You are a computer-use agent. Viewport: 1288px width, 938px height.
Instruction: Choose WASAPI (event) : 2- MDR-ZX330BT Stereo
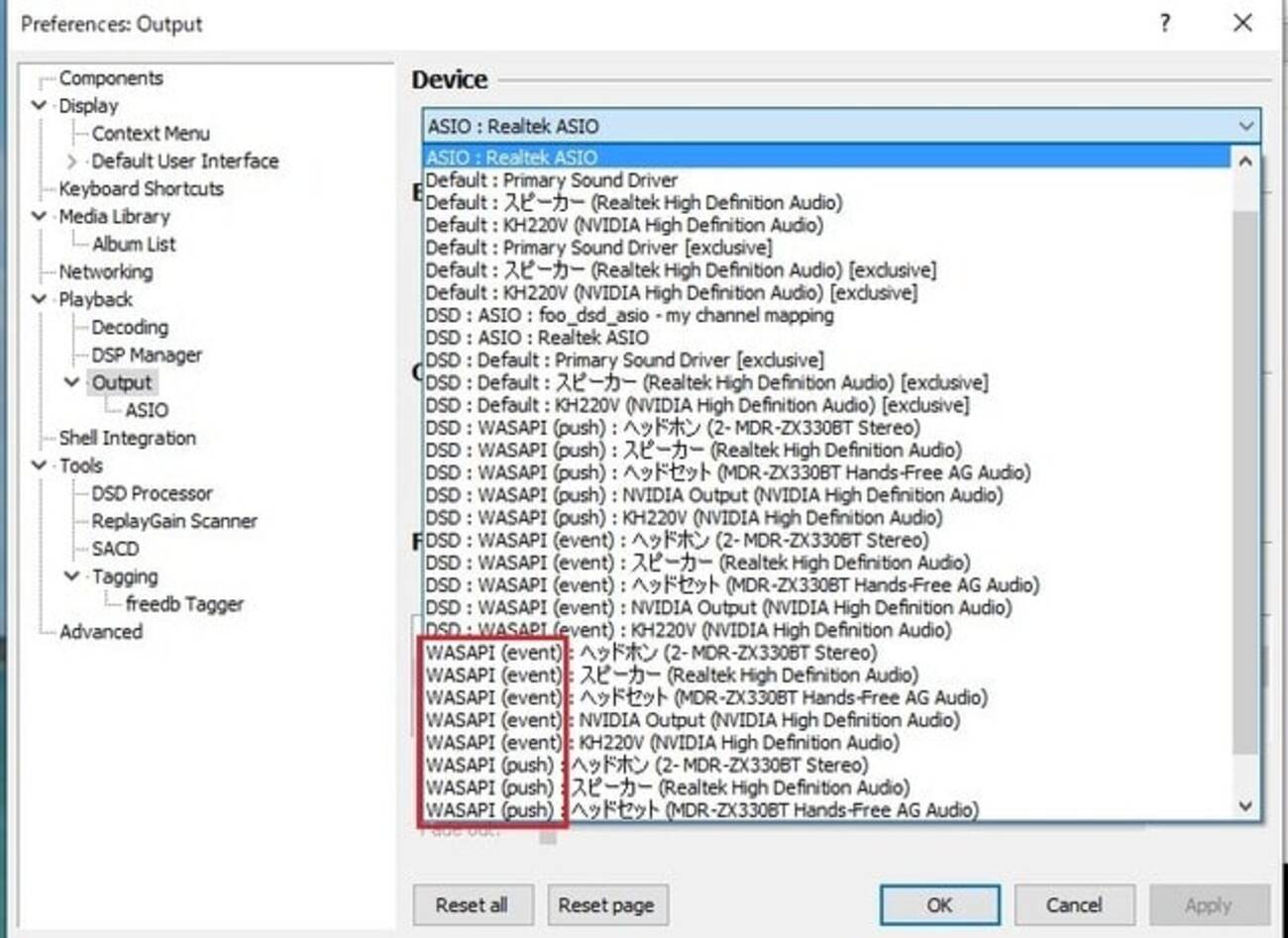827,653
